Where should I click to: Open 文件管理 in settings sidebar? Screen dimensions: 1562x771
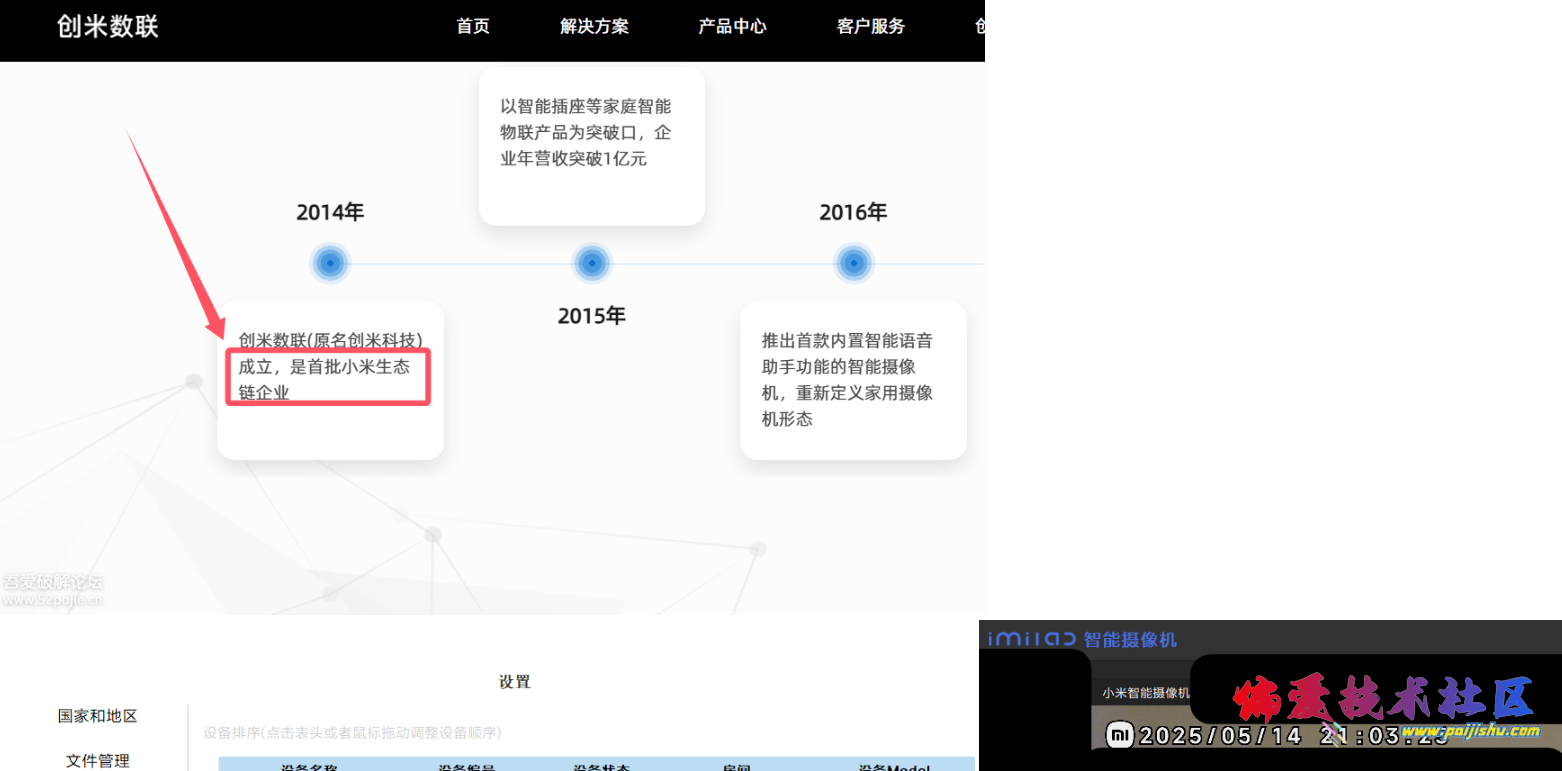97,761
